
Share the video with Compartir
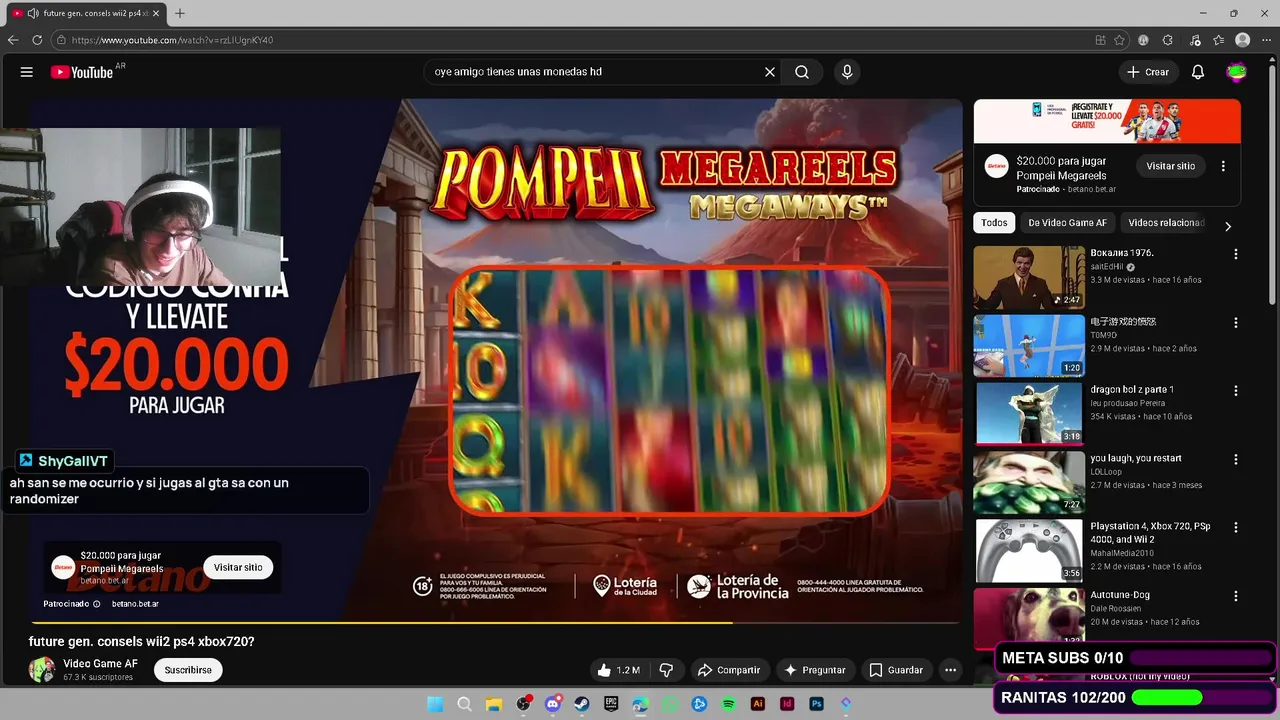click(x=729, y=670)
